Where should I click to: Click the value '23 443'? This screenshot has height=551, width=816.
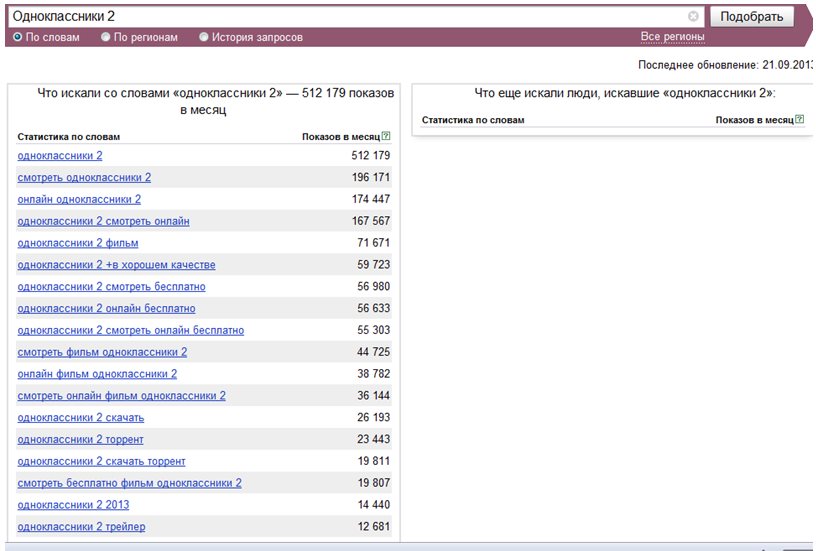374,440
